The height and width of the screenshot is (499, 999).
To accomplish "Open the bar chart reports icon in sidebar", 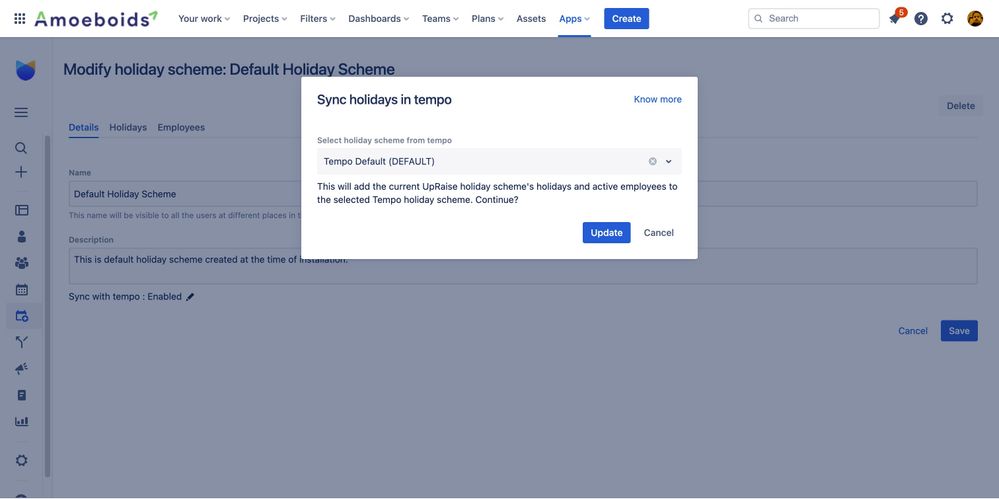I will coord(22,421).
